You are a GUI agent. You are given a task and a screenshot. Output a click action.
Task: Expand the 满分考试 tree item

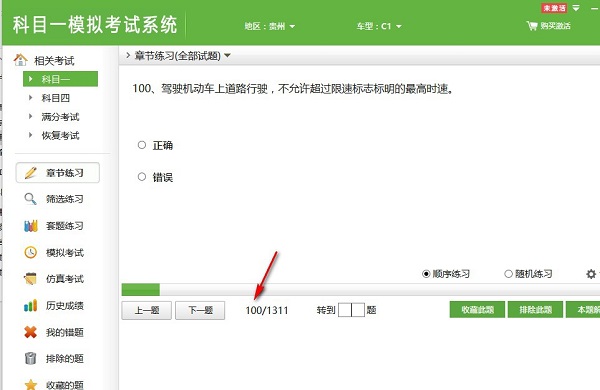coord(31,116)
